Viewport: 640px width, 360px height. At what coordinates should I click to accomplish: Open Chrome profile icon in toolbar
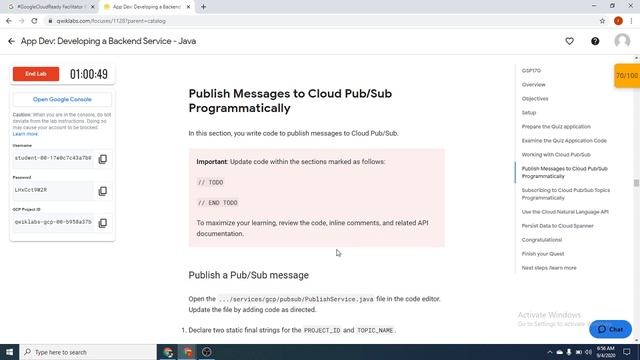coord(618,21)
